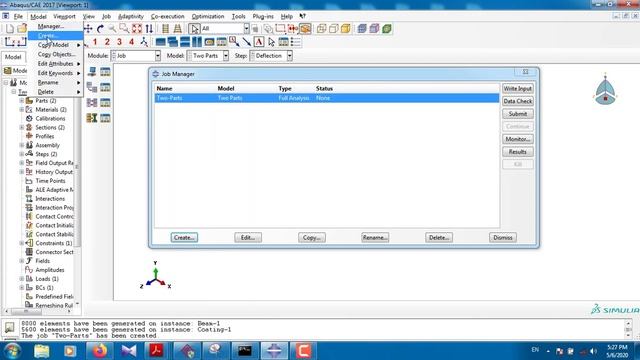Viewport: 640px width, 360px height.
Task: Apply saved view 1
Action: [x=95, y=42]
